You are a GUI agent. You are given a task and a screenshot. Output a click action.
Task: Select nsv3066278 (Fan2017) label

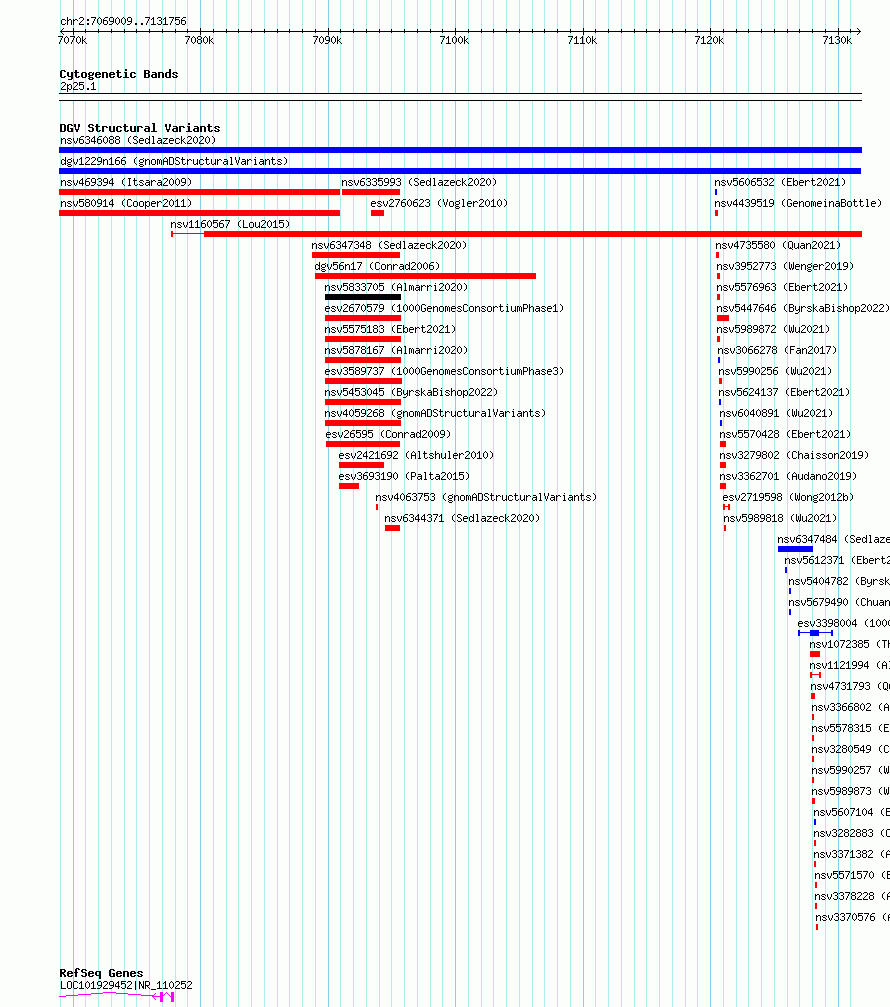(778, 351)
